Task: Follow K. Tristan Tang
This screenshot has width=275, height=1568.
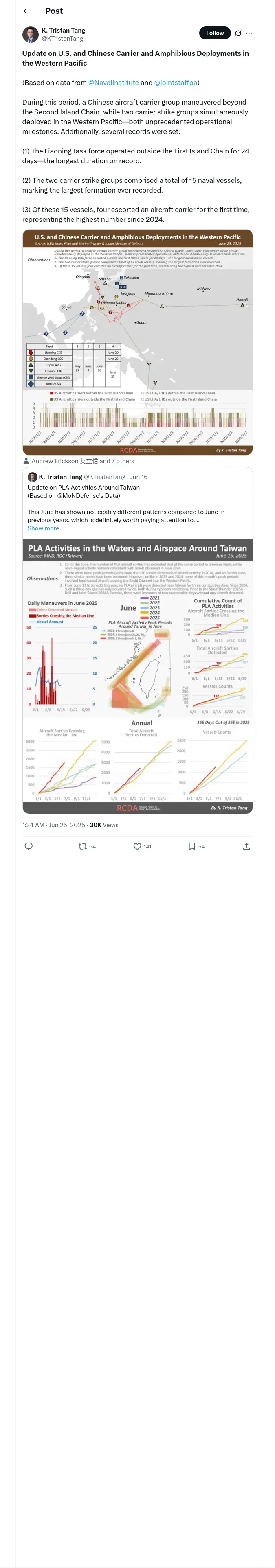Action: 215,33
